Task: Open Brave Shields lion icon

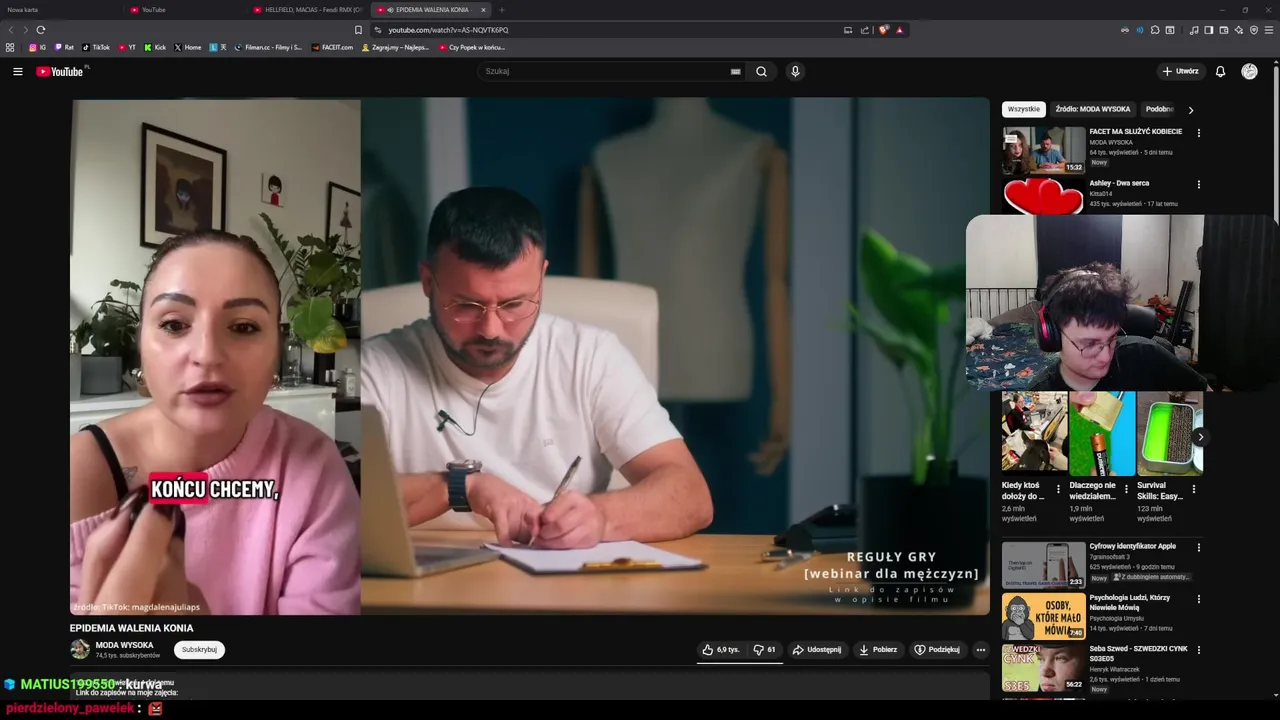Action: pos(884,30)
